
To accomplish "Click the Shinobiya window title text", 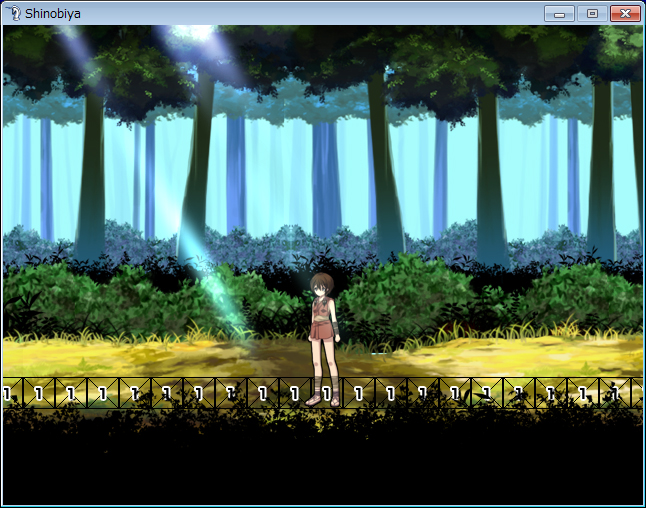I will (x=53, y=14).
